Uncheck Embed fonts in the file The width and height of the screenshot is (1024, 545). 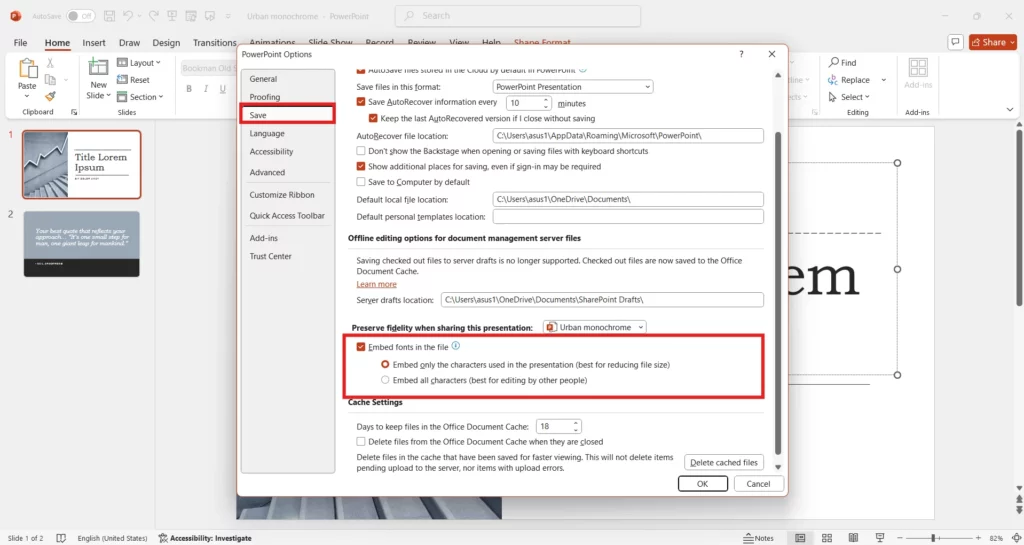362,347
